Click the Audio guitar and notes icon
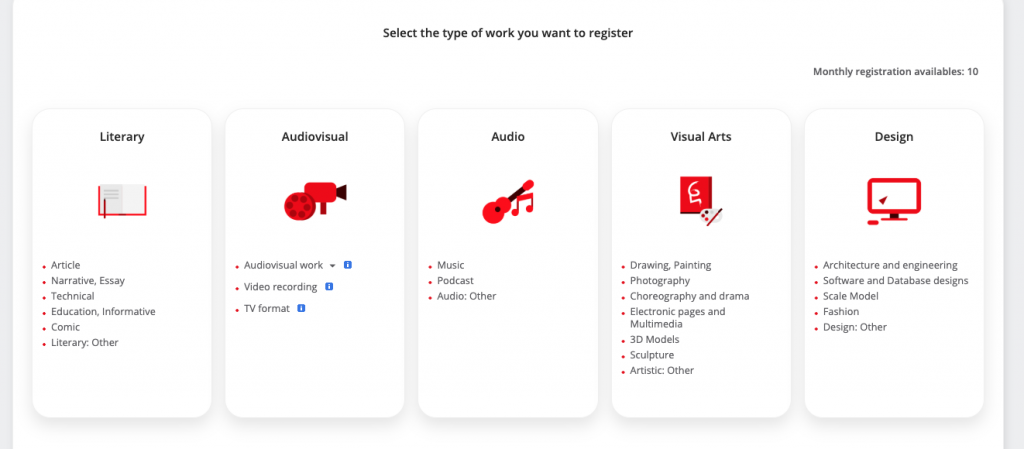The image size is (1024, 449). 508,201
